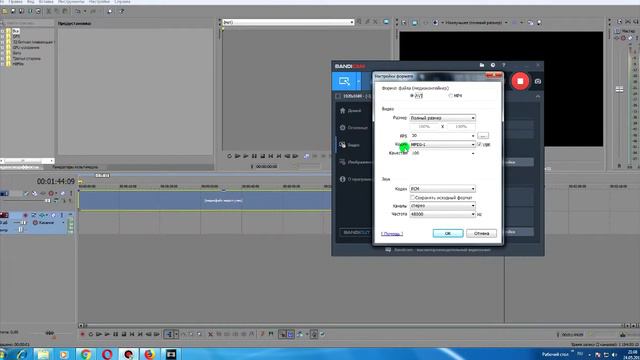Open Bandicam recording mode dropdown arrow
The image size is (640, 360).
(x=358, y=81)
